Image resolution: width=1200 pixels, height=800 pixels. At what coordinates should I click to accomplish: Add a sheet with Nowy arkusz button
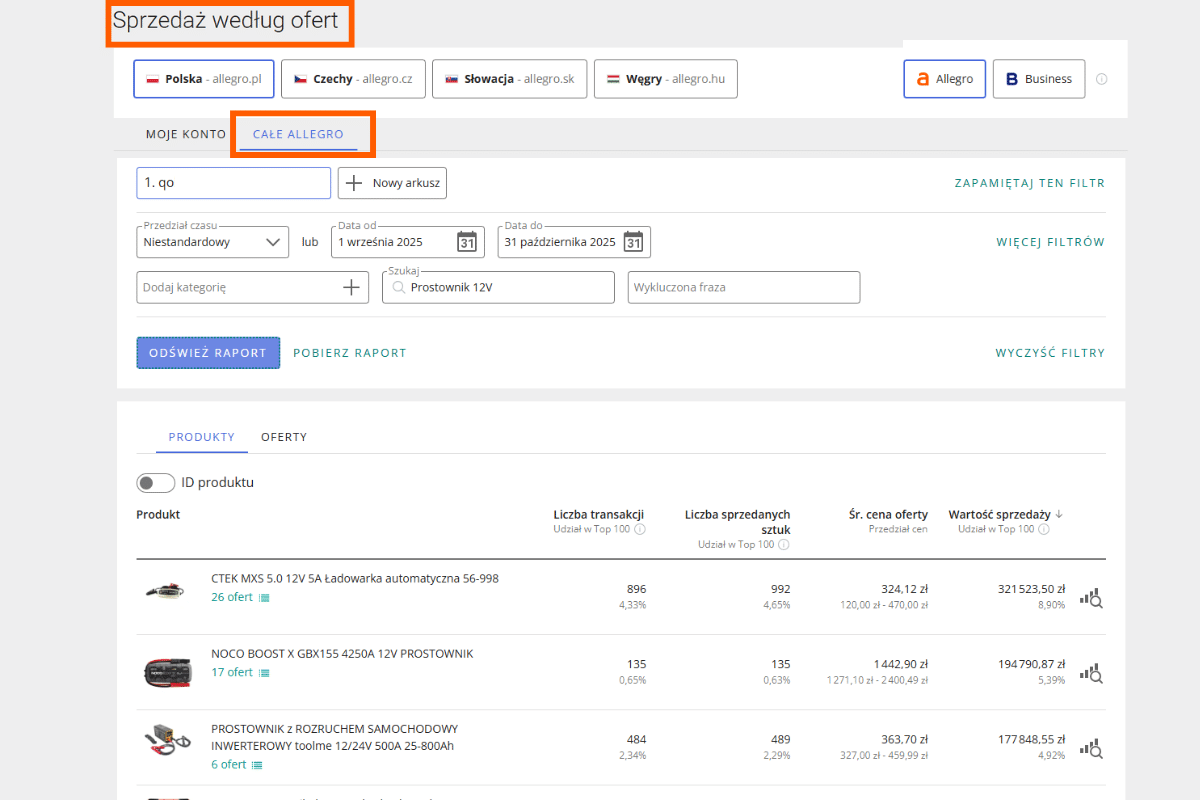pyautogui.click(x=392, y=184)
